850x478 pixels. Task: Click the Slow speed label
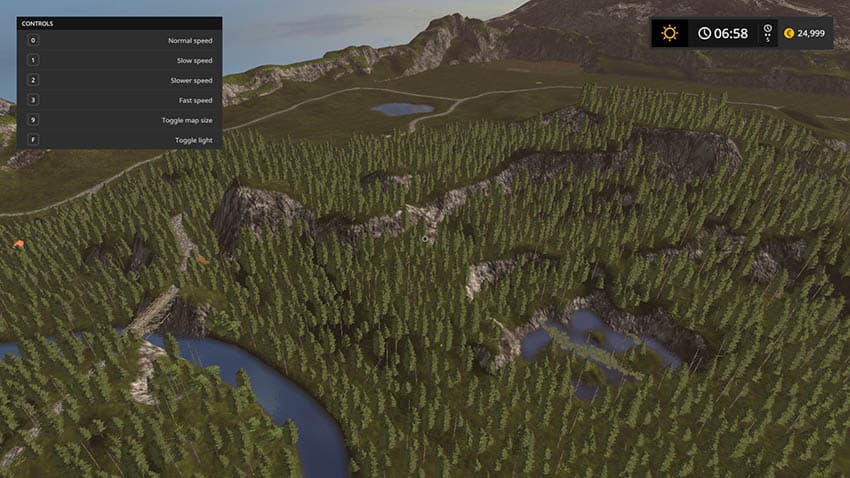195,61
